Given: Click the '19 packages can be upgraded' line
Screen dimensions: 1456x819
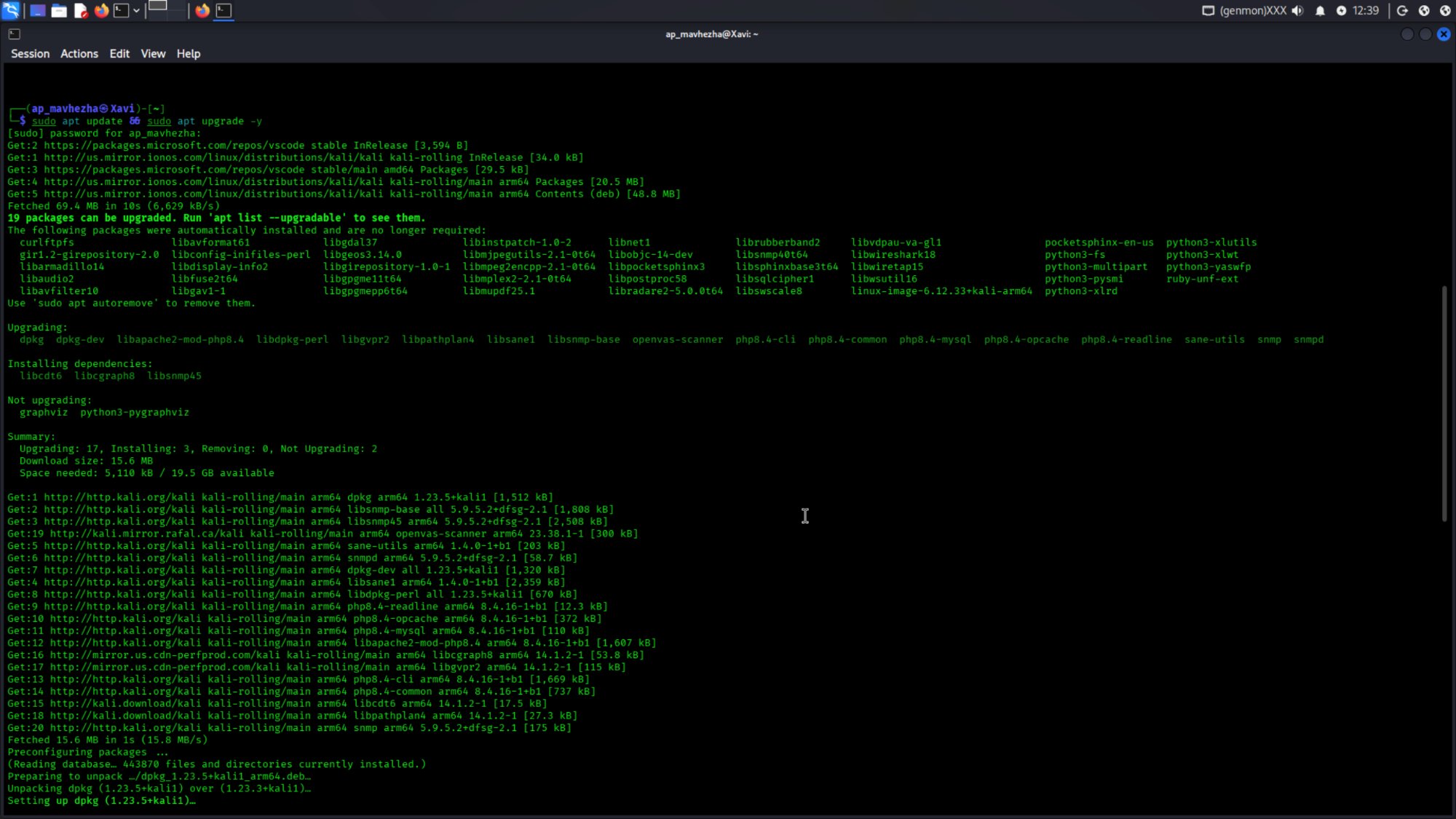Looking at the screenshot, I should point(216,218).
